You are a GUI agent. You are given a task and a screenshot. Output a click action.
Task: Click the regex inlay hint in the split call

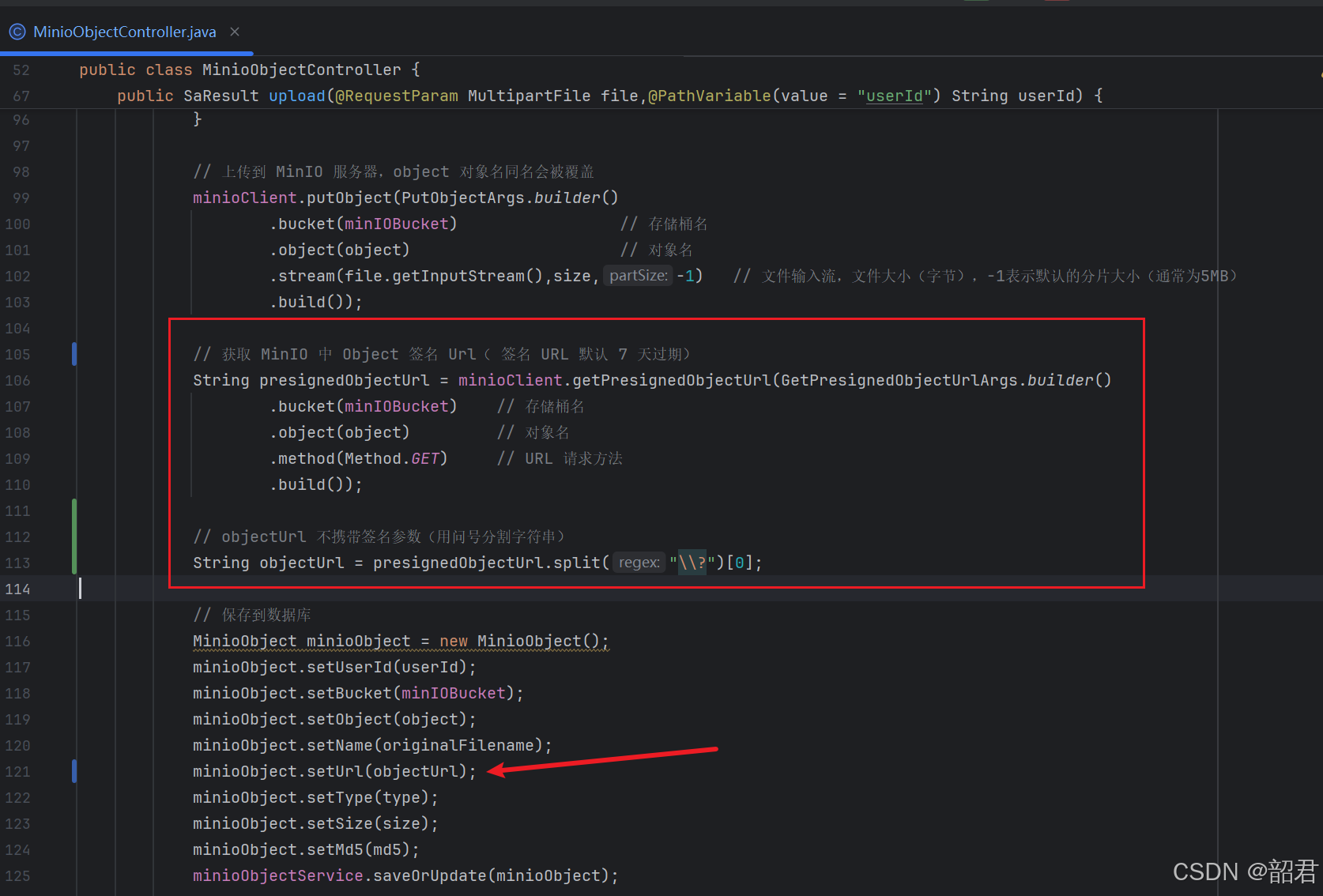click(639, 562)
